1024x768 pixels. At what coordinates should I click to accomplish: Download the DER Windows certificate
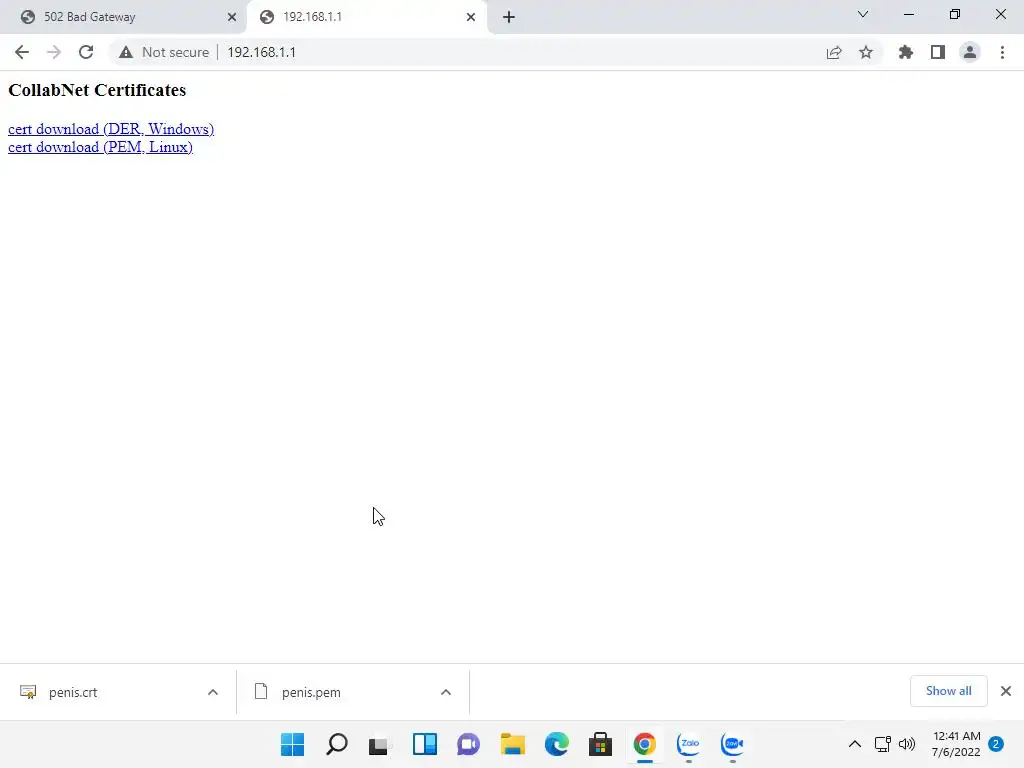(x=111, y=129)
